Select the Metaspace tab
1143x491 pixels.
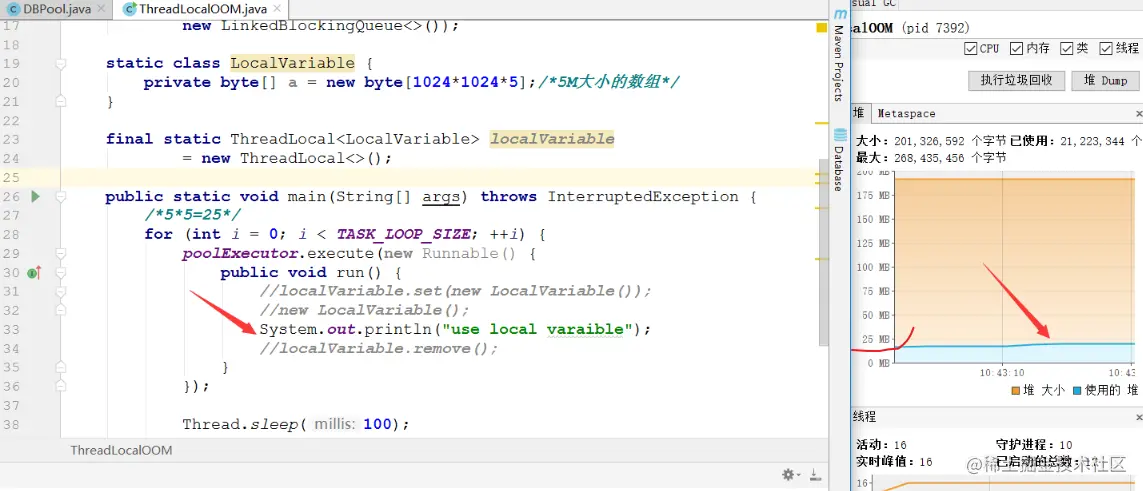tap(906, 114)
